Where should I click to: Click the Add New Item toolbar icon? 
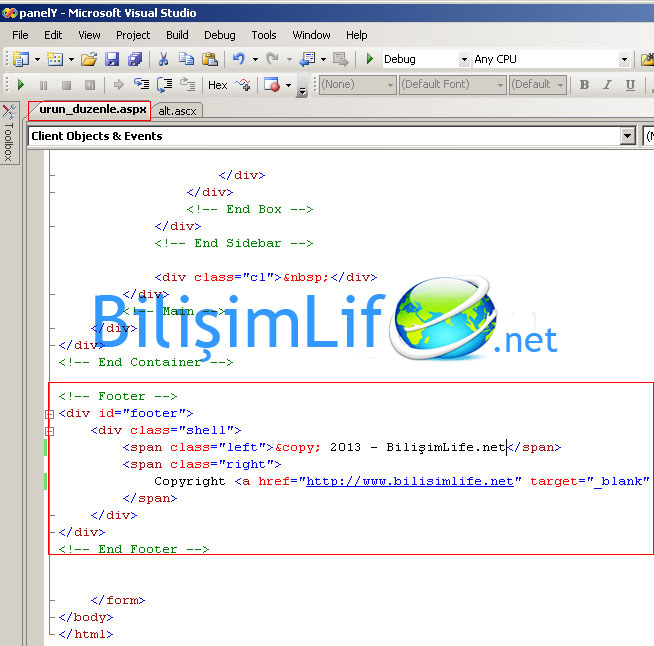click(x=54, y=59)
